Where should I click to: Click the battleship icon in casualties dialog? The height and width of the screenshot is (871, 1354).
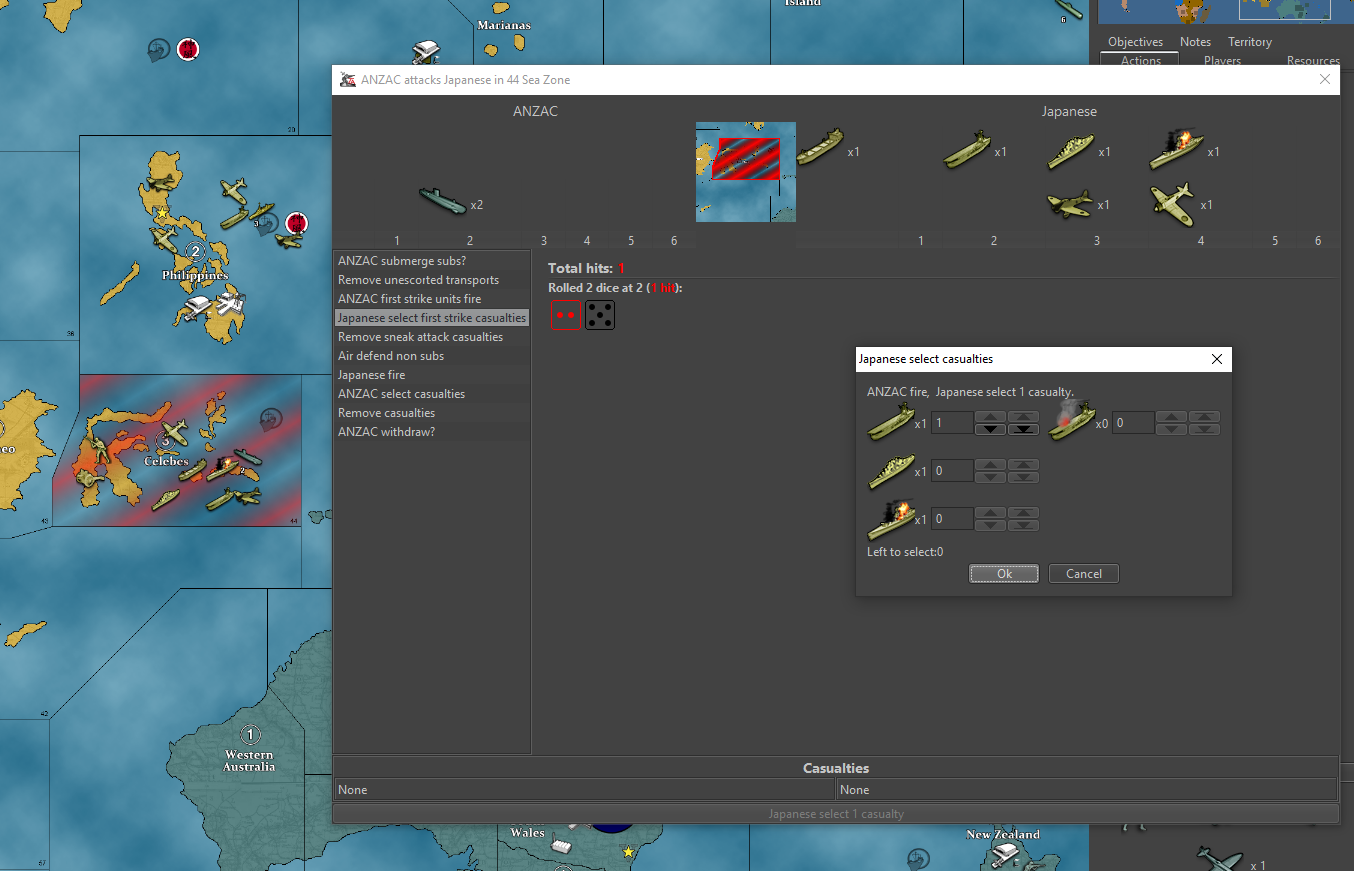tap(890, 470)
